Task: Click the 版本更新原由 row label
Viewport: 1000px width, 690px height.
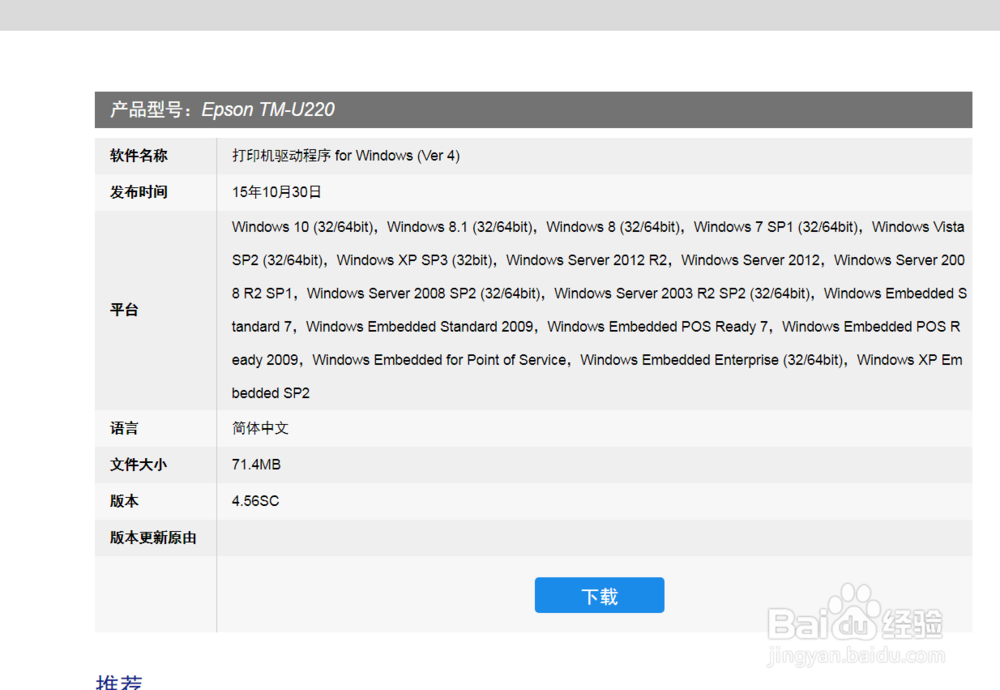Action: click(x=153, y=538)
